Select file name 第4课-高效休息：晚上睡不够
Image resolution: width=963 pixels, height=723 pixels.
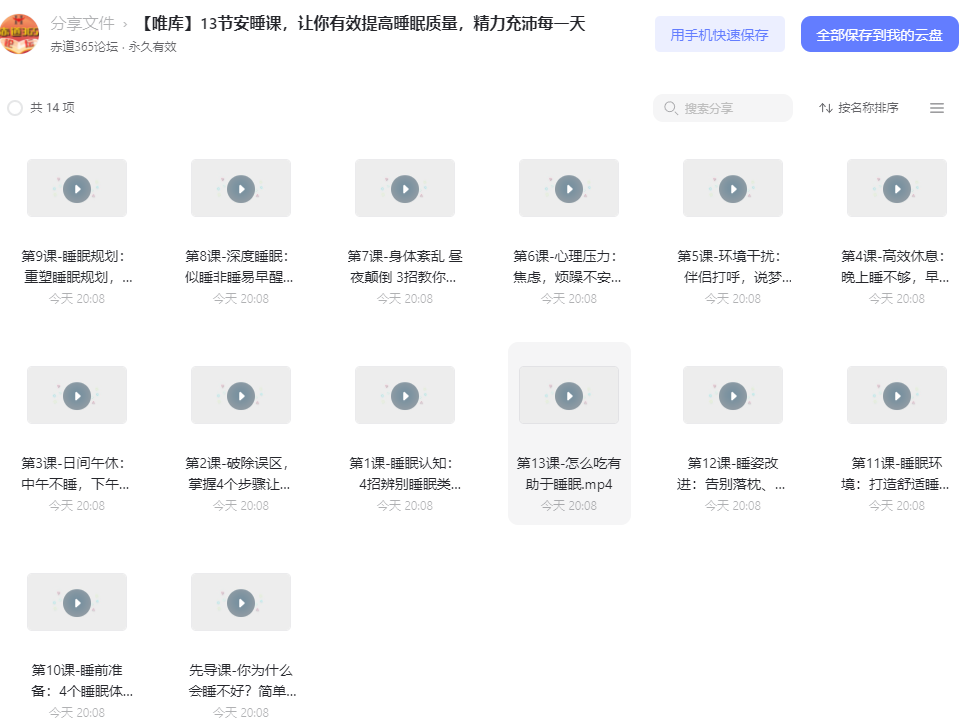point(895,267)
